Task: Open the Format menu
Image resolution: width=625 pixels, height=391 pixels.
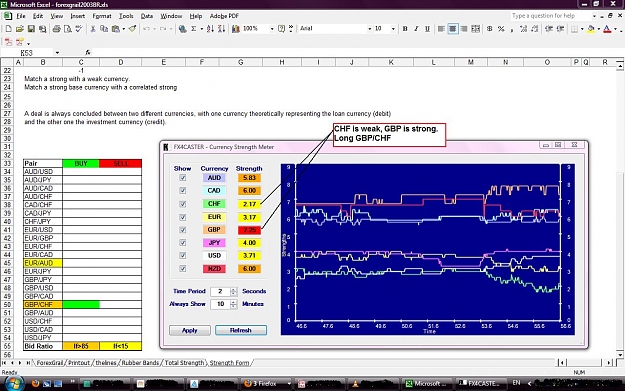Action: click(x=102, y=16)
